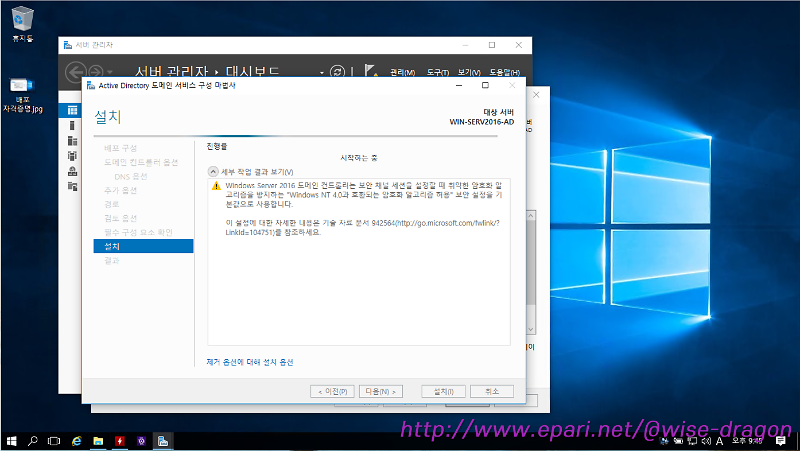Viewport: 800px width, 451px height.
Task: Select the 자격증명.jpg file on desktop
Action: 22,95
